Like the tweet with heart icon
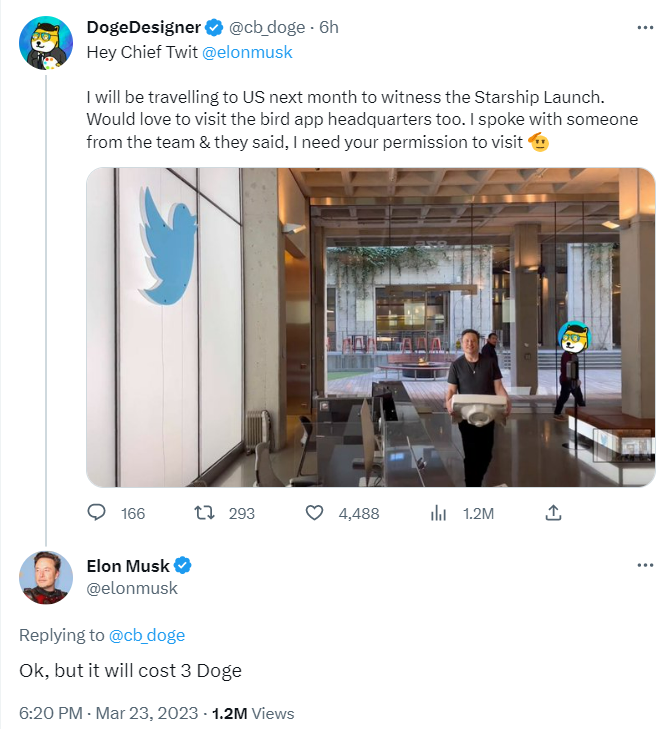The height and width of the screenshot is (729, 671). [x=314, y=513]
